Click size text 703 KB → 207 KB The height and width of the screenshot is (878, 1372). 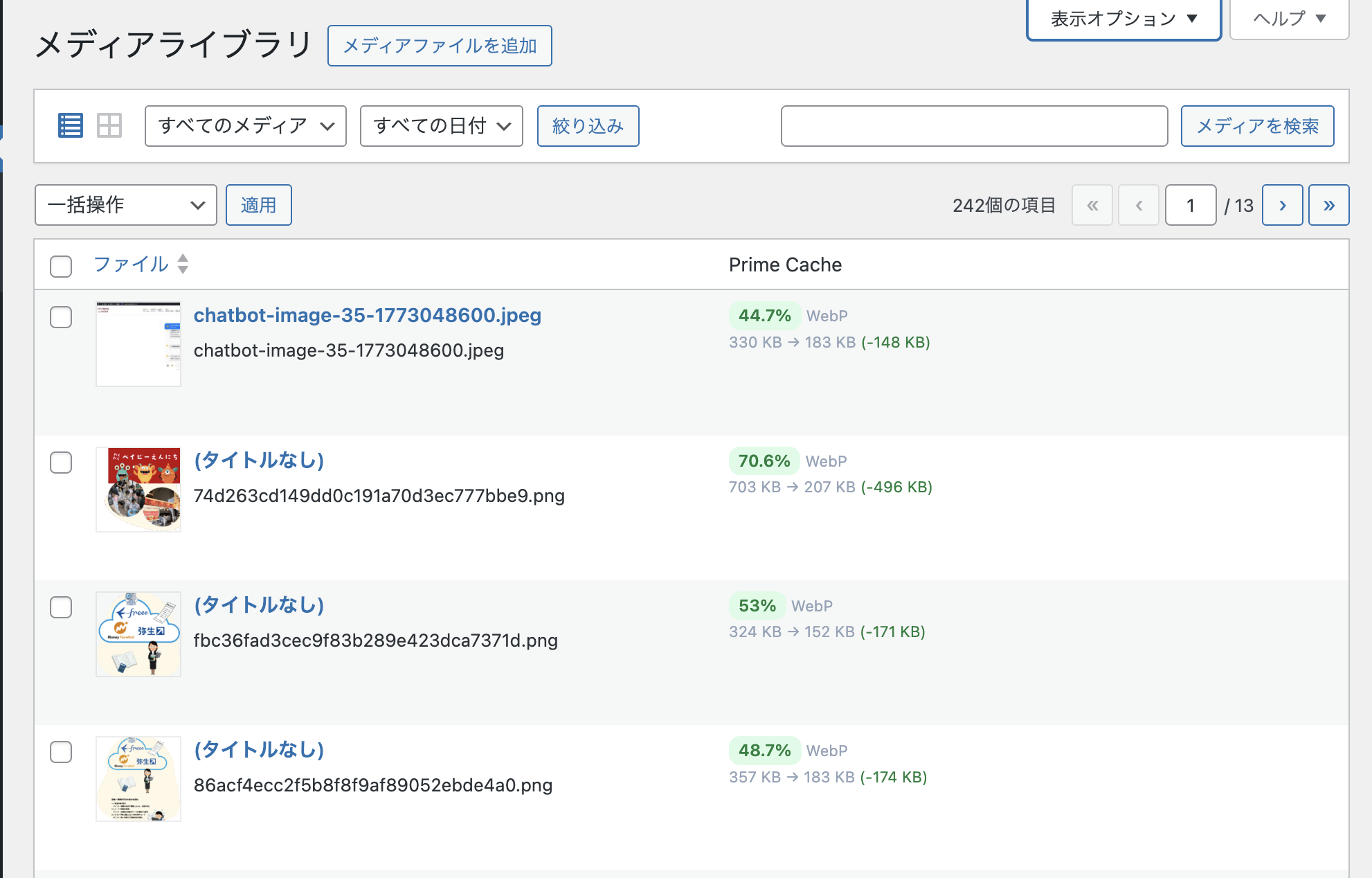click(x=792, y=487)
